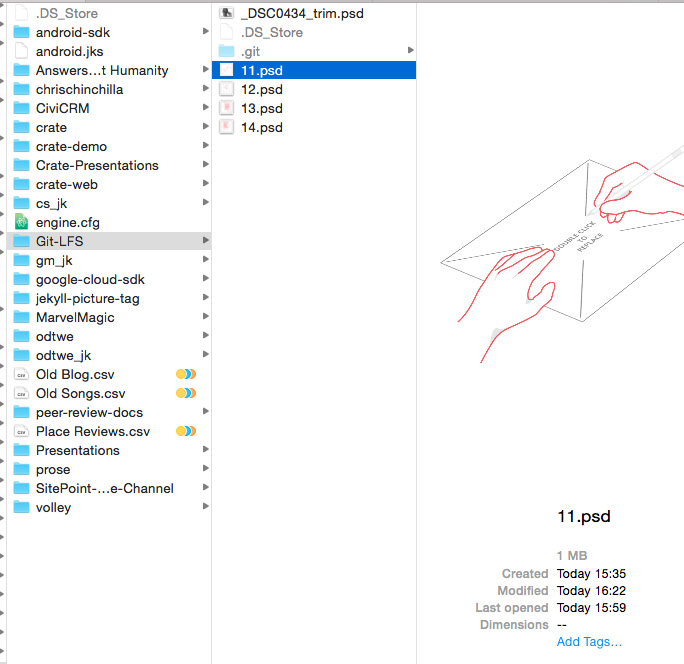Click the 12.psd file name
Image resolution: width=684 pixels, height=664 pixels.
coord(262,89)
